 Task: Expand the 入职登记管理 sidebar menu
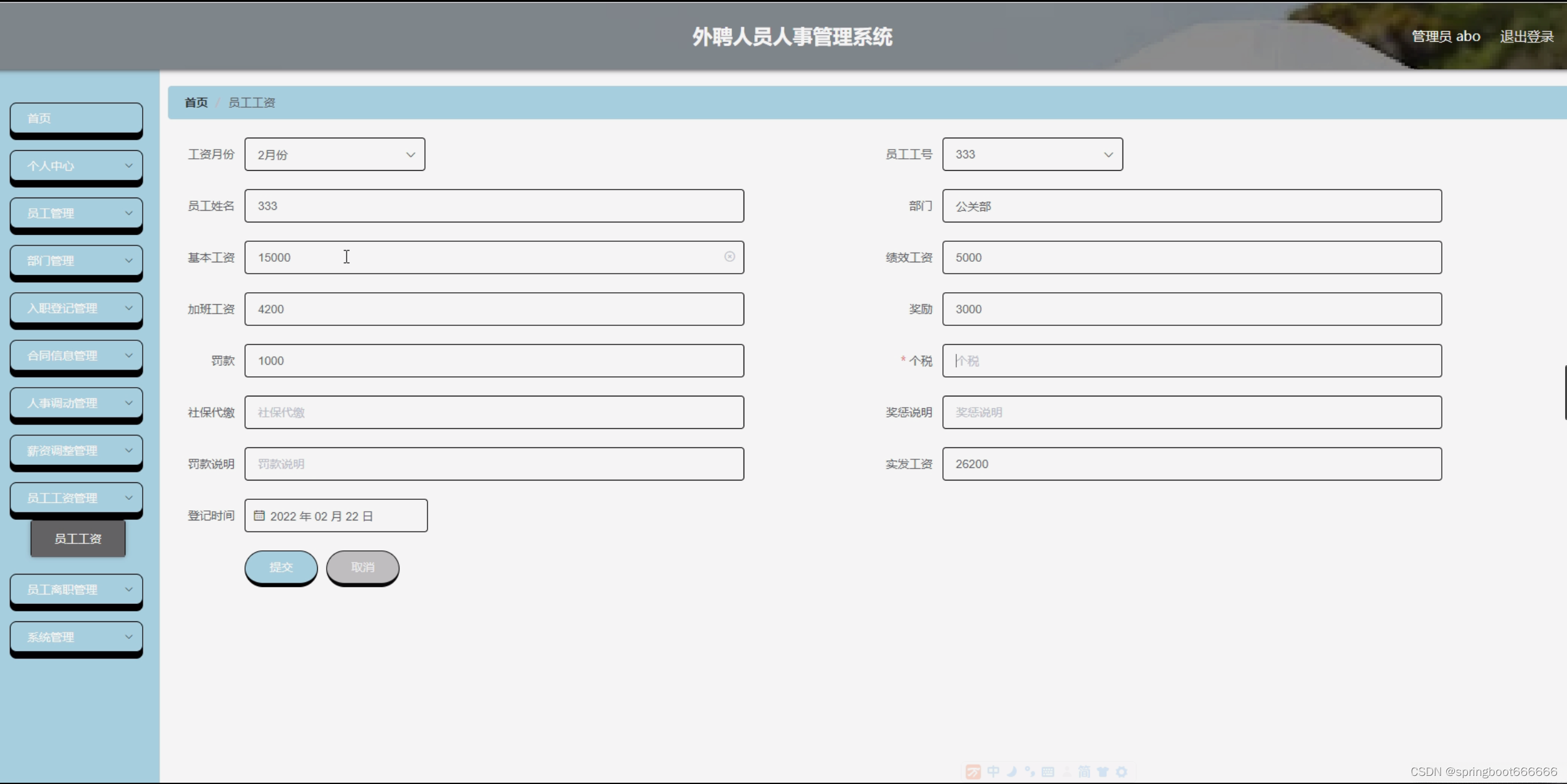tap(76, 308)
